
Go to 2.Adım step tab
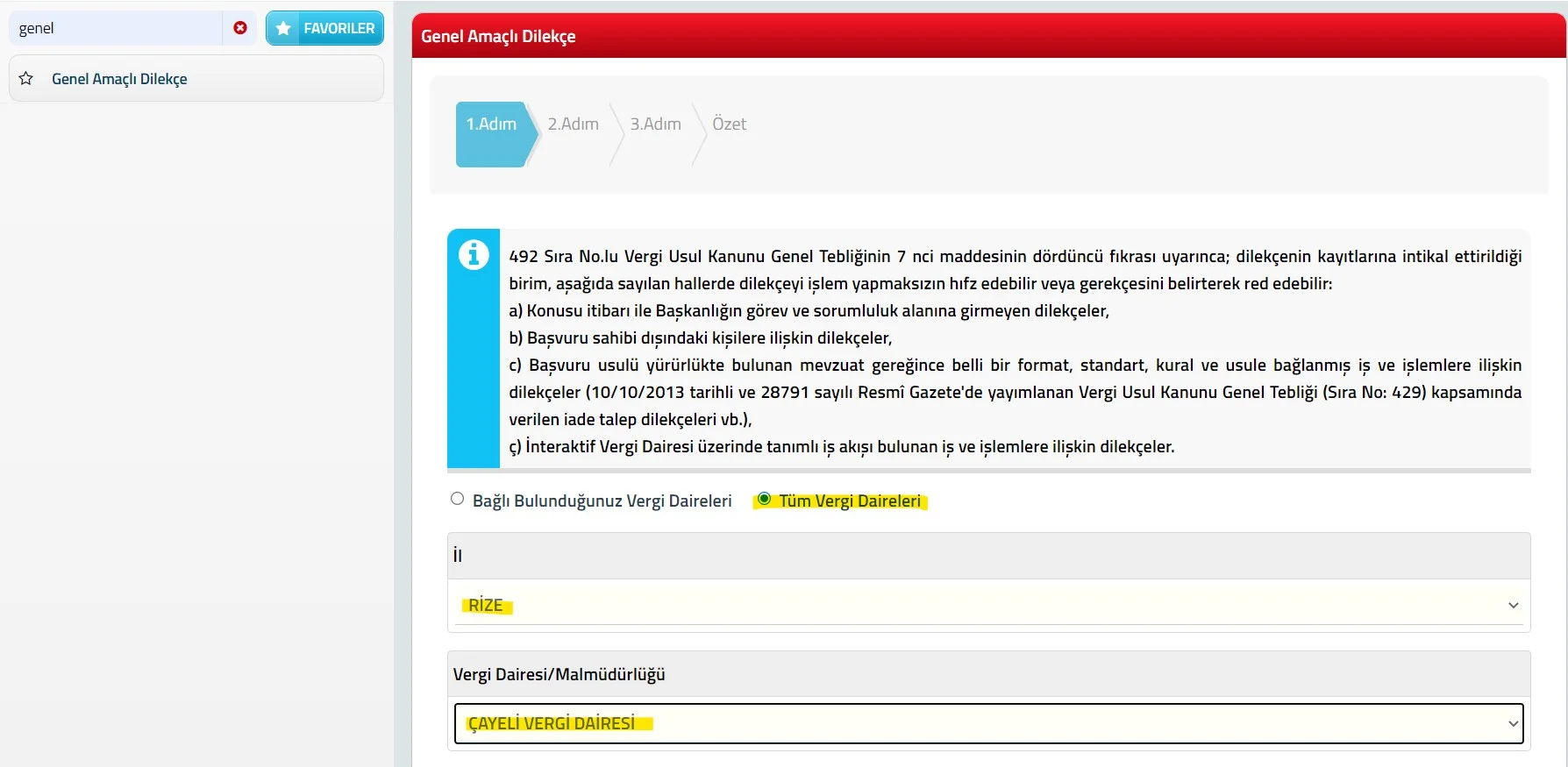click(x=574, y=124)
